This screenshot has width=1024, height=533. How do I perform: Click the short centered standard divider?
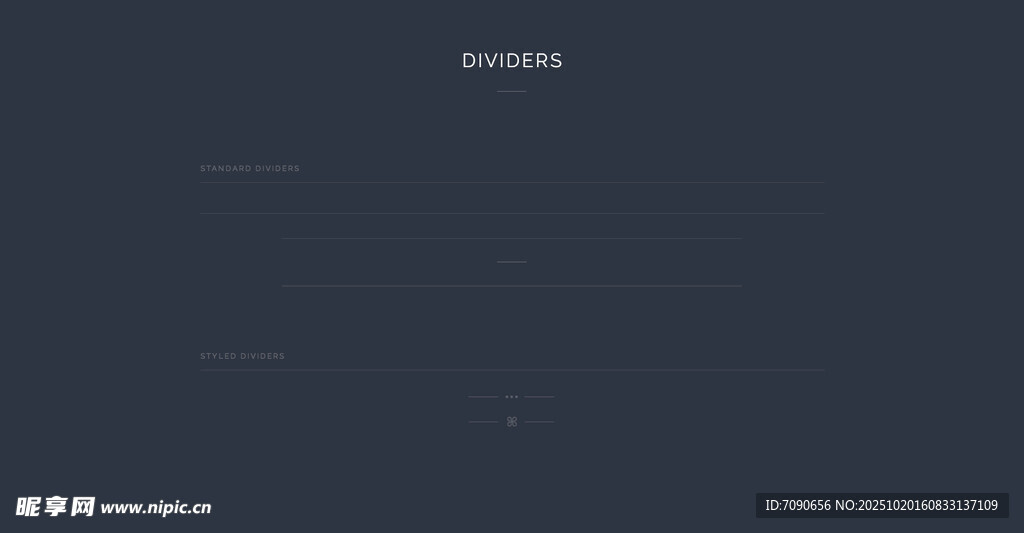pyautogui.click(x=511, y=262)
